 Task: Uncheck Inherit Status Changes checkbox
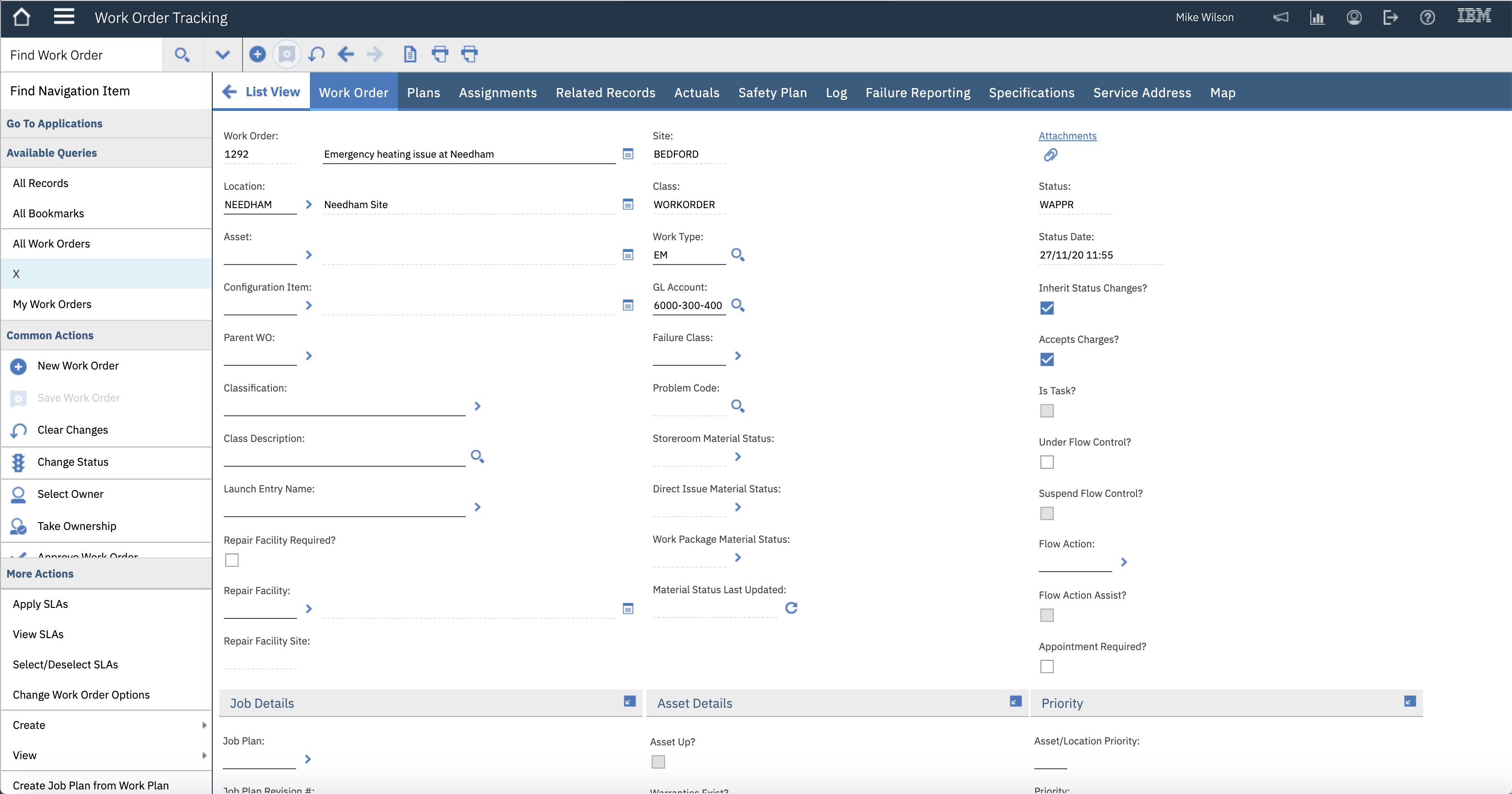pyautogui.click(x=1047, y=308)
